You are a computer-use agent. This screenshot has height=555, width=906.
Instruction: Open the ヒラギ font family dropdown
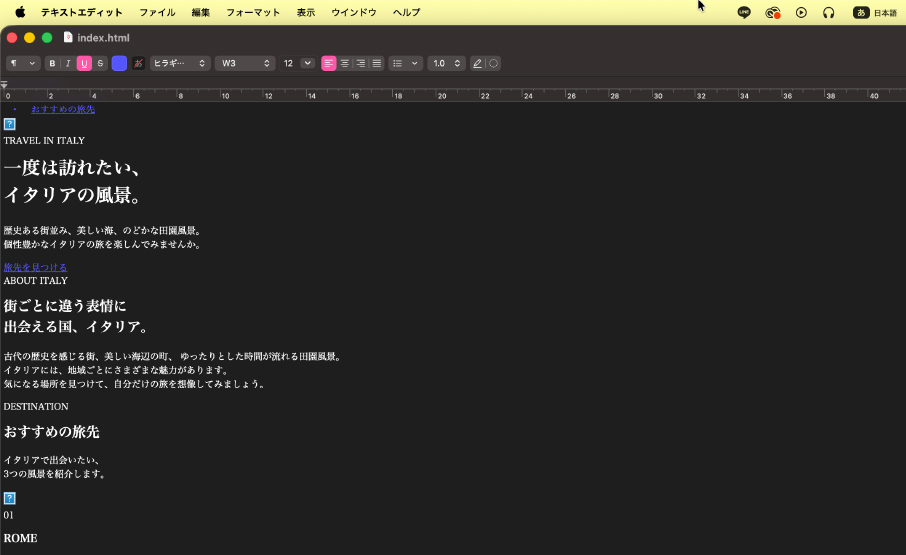pyautogui.click(x=180, y=64)
